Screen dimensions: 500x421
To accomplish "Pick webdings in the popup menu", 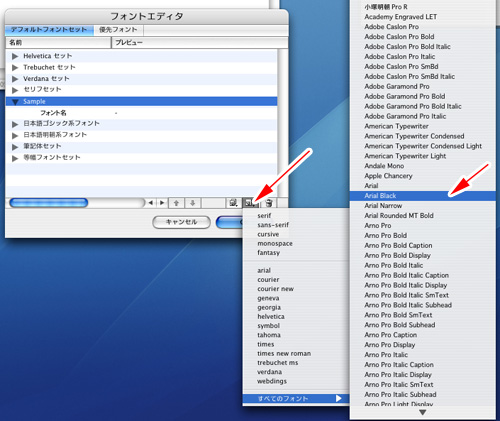I will (296, 381).
